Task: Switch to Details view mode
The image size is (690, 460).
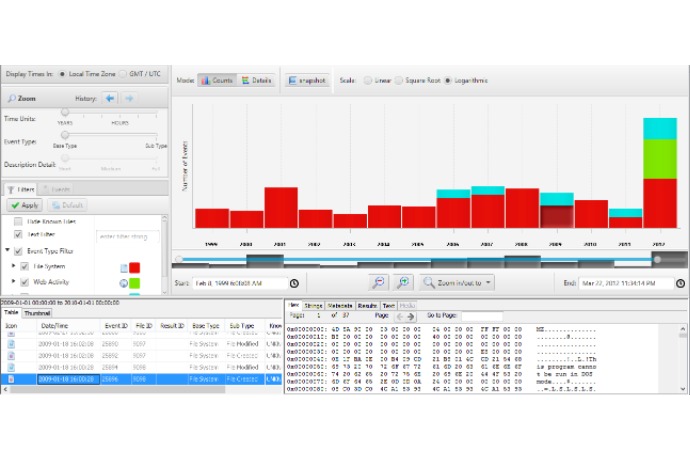Action: point(256,80)
